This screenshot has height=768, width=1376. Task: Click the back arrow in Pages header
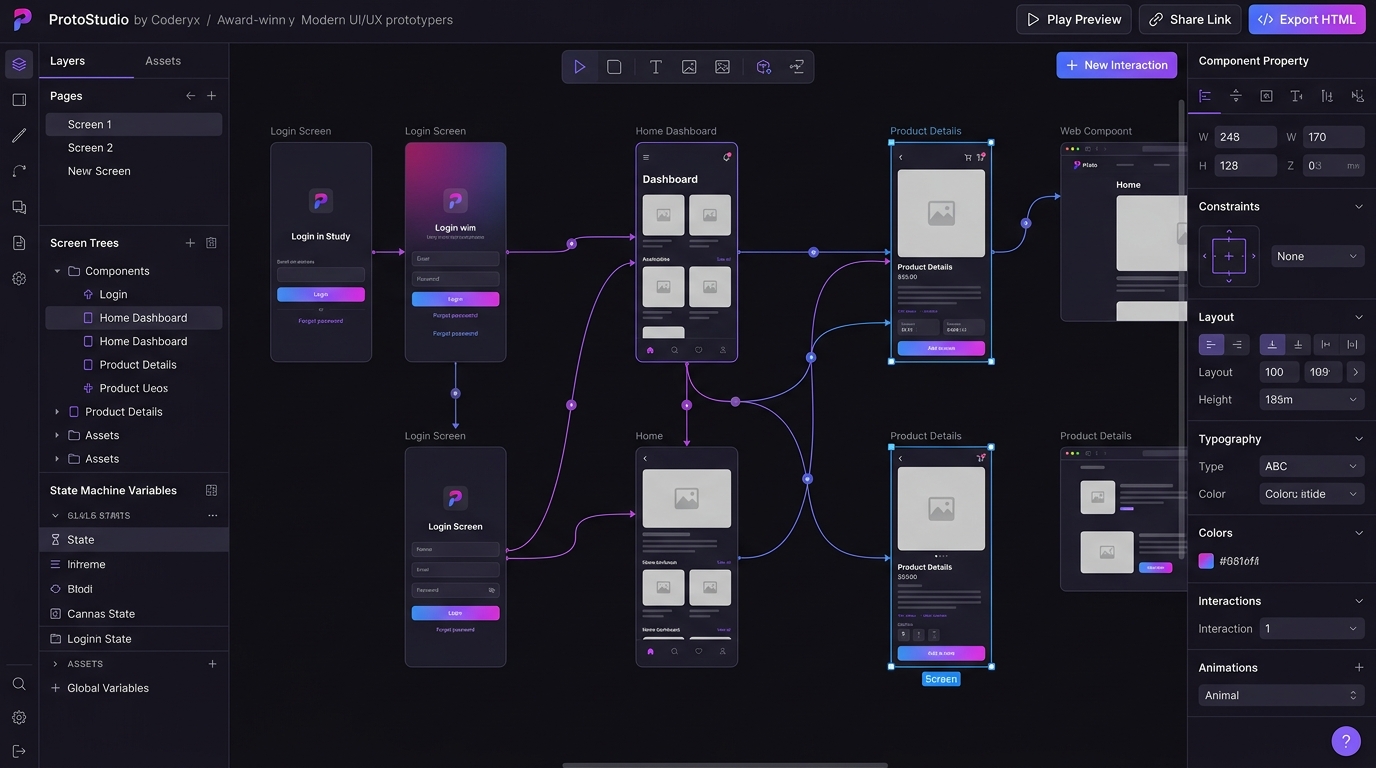(191, 96)
